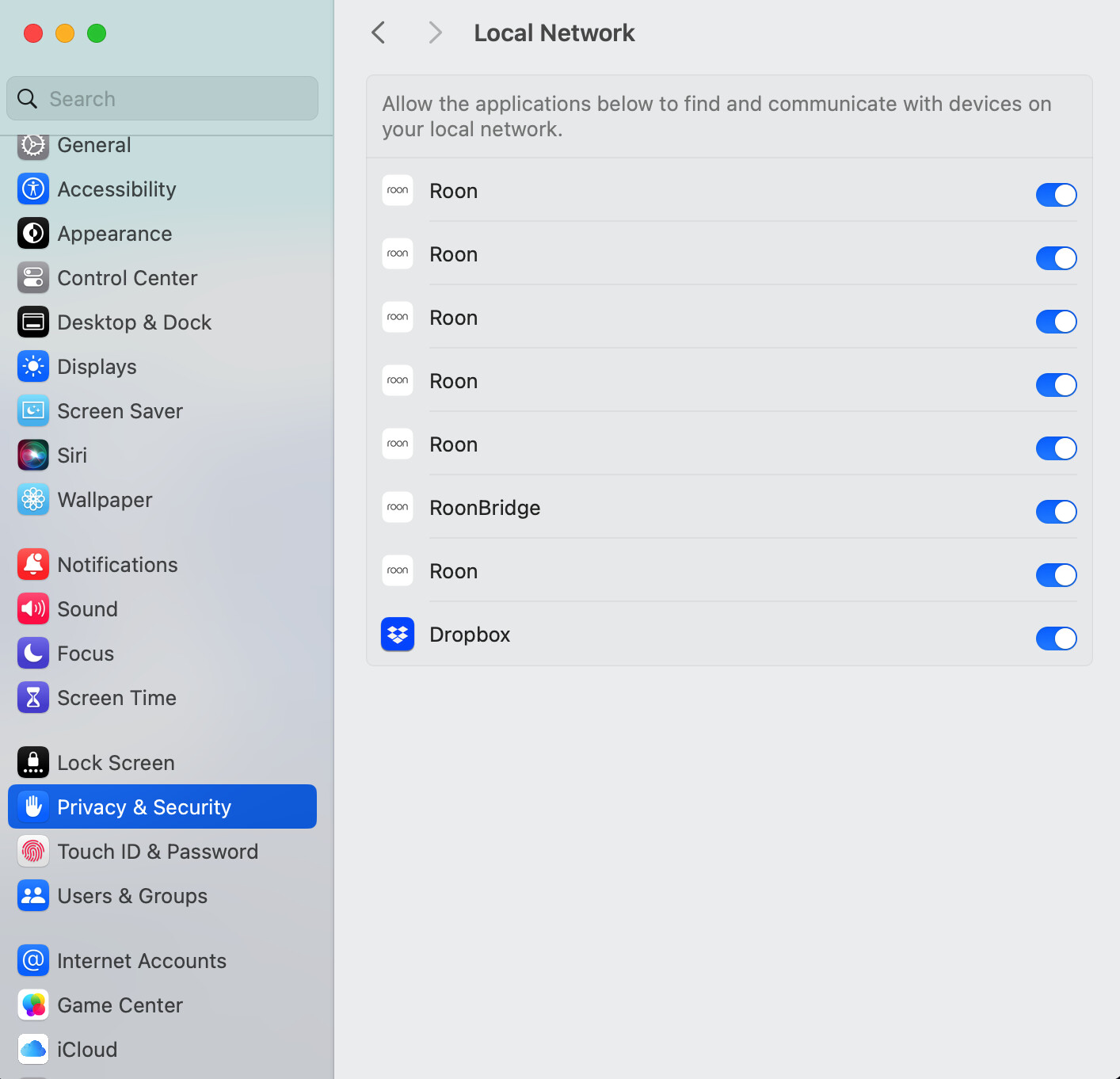Click the forward navigation chevron
The width and height of the screenshot is (1120, 1079).
(x=435, y=33)
